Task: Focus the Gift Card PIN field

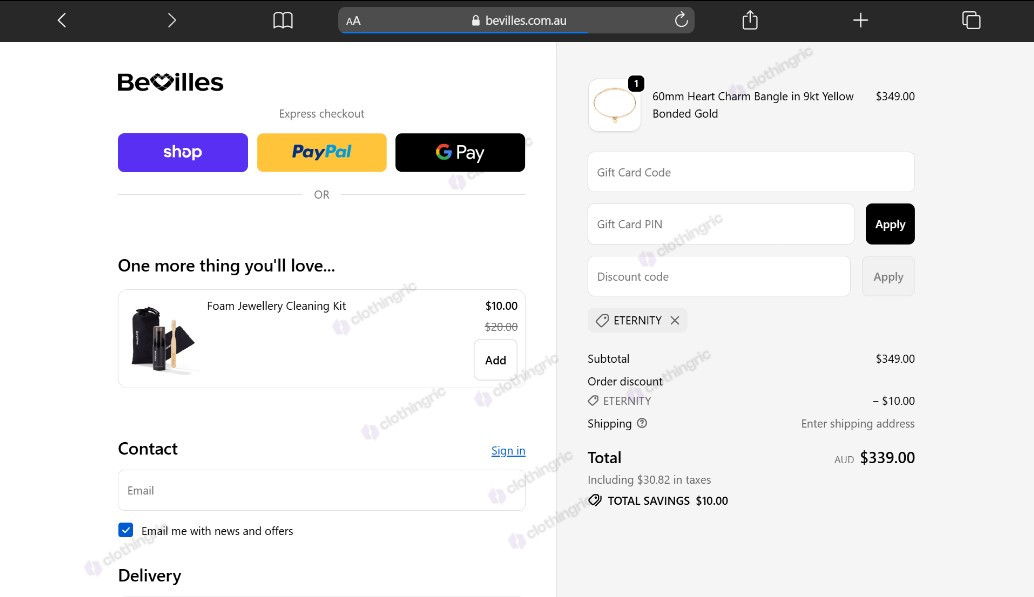Action: (x=721, y=224)
